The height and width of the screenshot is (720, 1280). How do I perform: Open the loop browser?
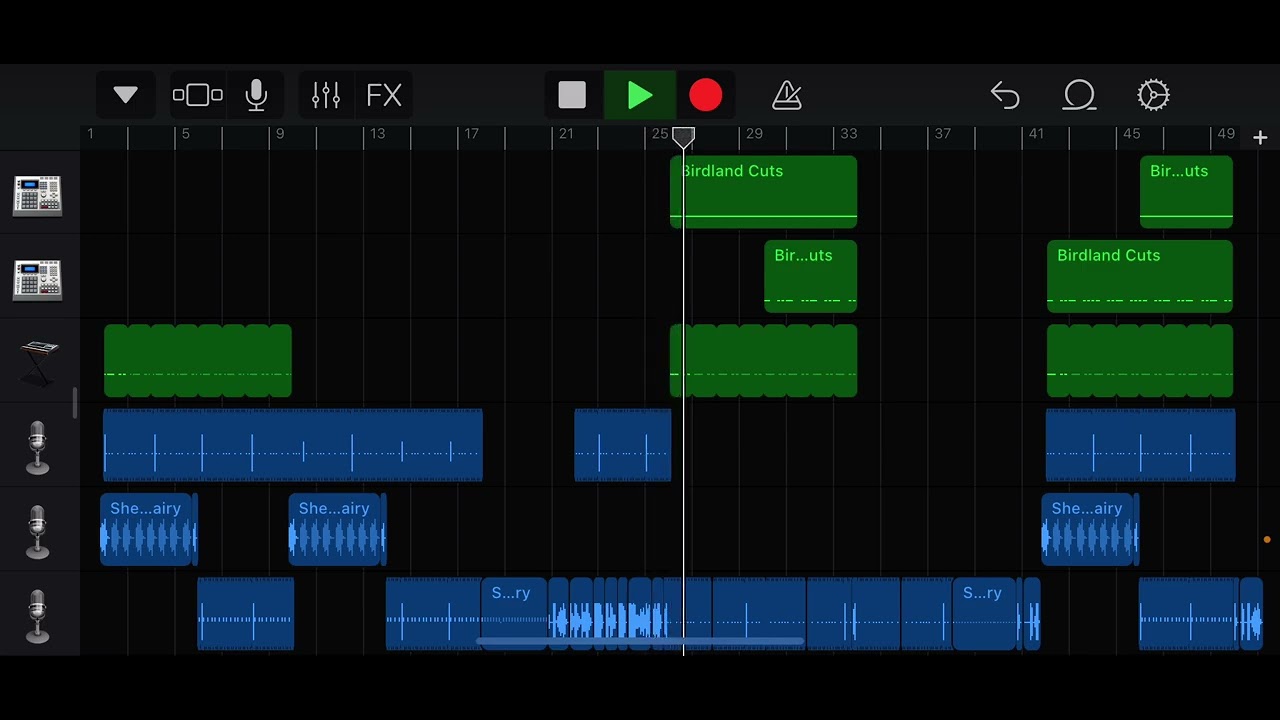click(x=1080, y=95)
